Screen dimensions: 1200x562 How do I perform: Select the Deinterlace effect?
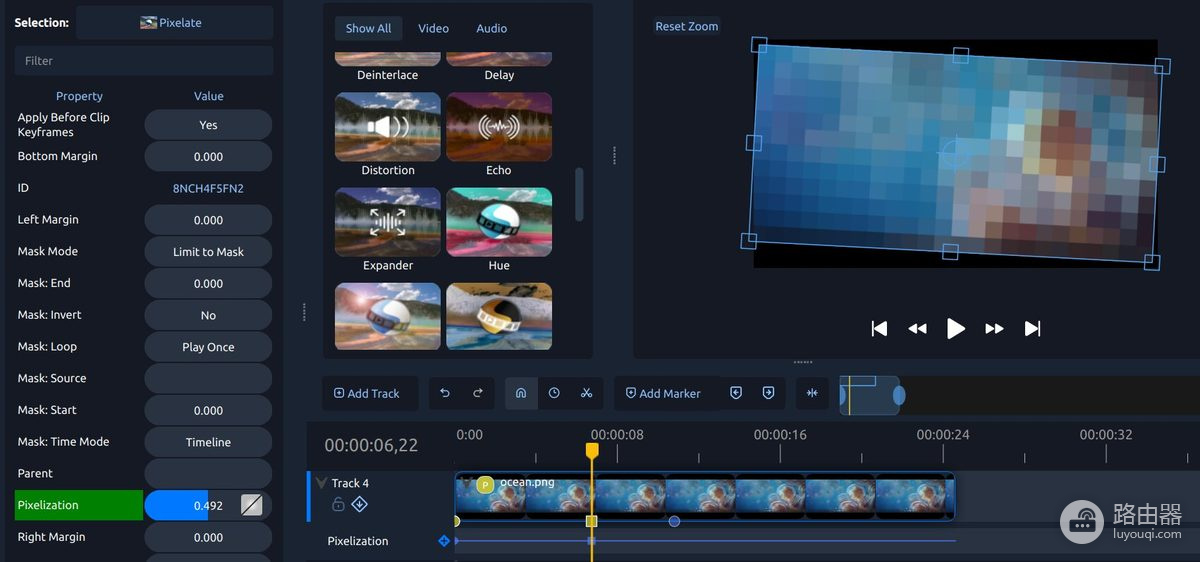coord(388,67)
